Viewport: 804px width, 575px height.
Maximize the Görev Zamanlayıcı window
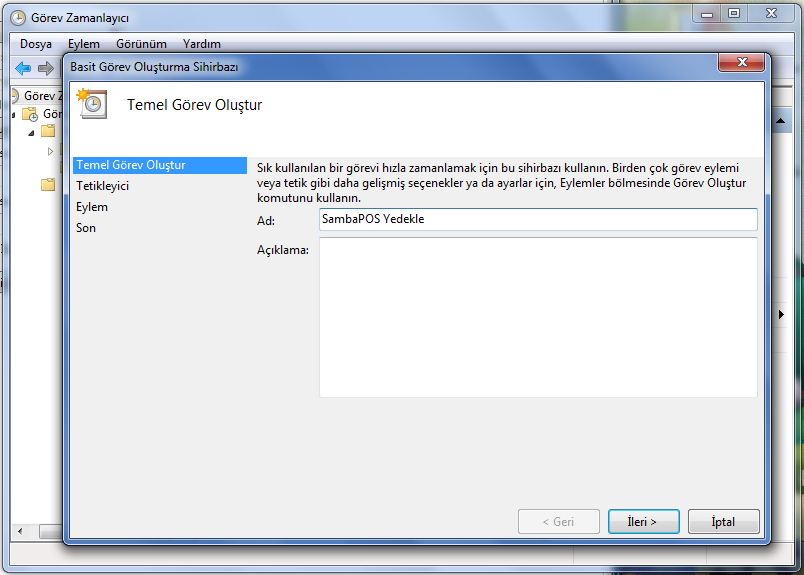pos(734,15)
